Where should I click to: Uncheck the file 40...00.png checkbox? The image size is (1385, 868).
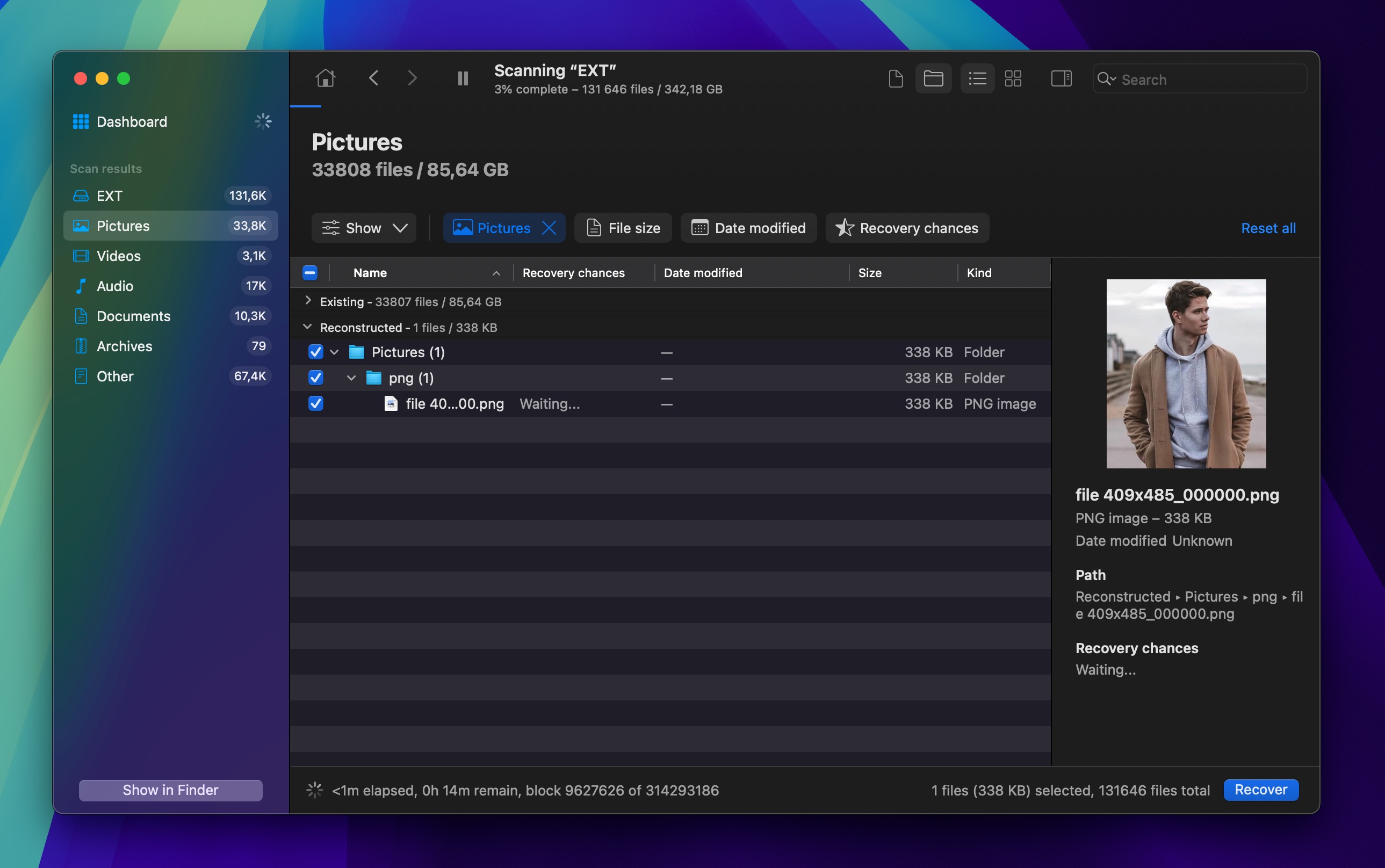[x=316, y=403]
